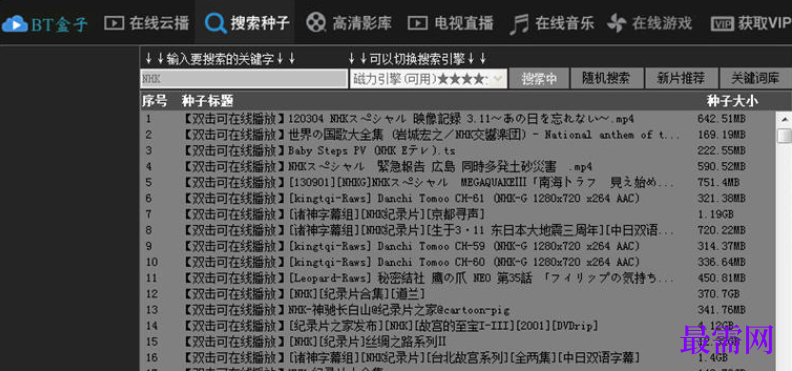Click the 590.52MB size cell
The width and height of the screenshot is (792, 371).
721,167
